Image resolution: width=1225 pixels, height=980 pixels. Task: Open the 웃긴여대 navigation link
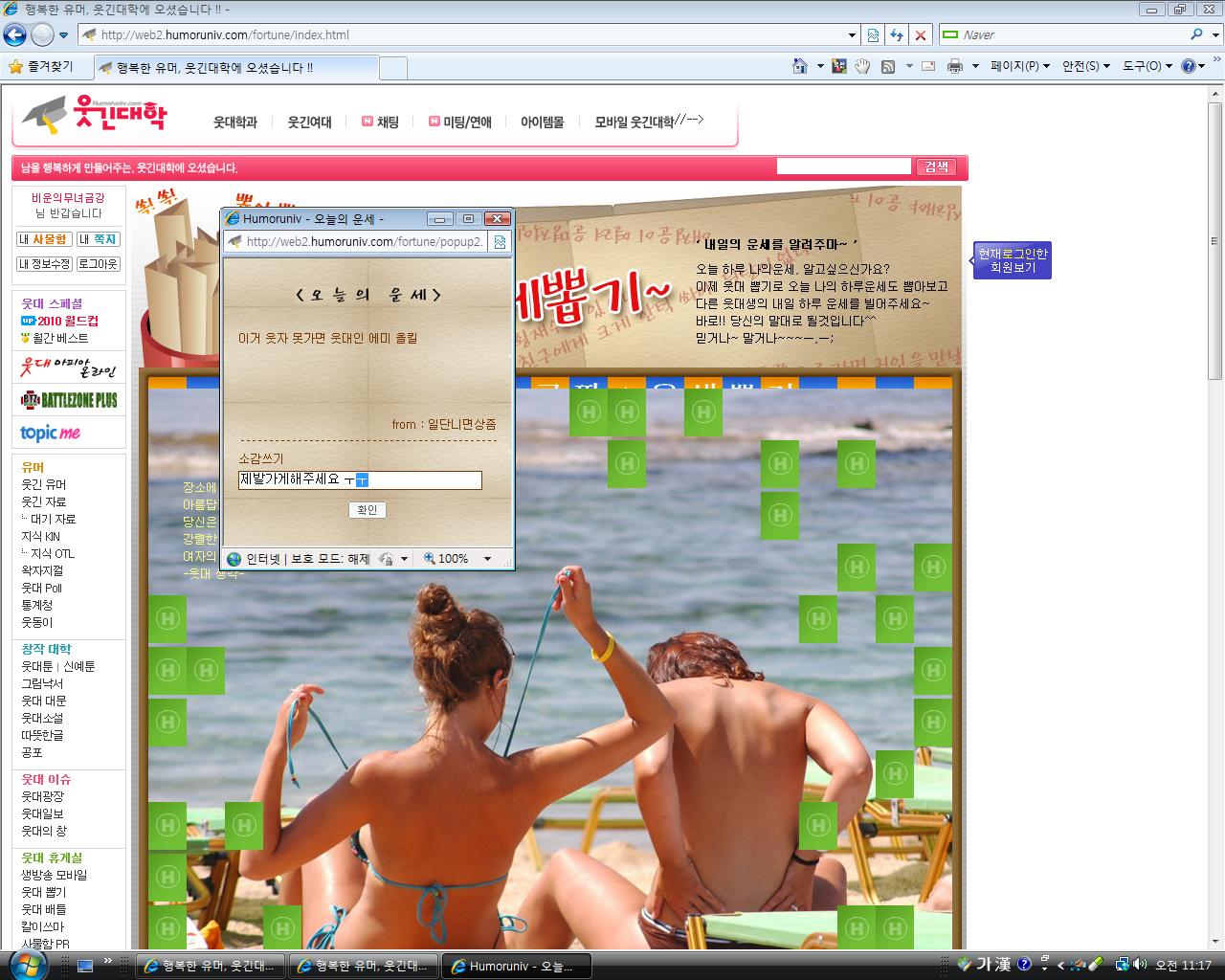(310, 122)
